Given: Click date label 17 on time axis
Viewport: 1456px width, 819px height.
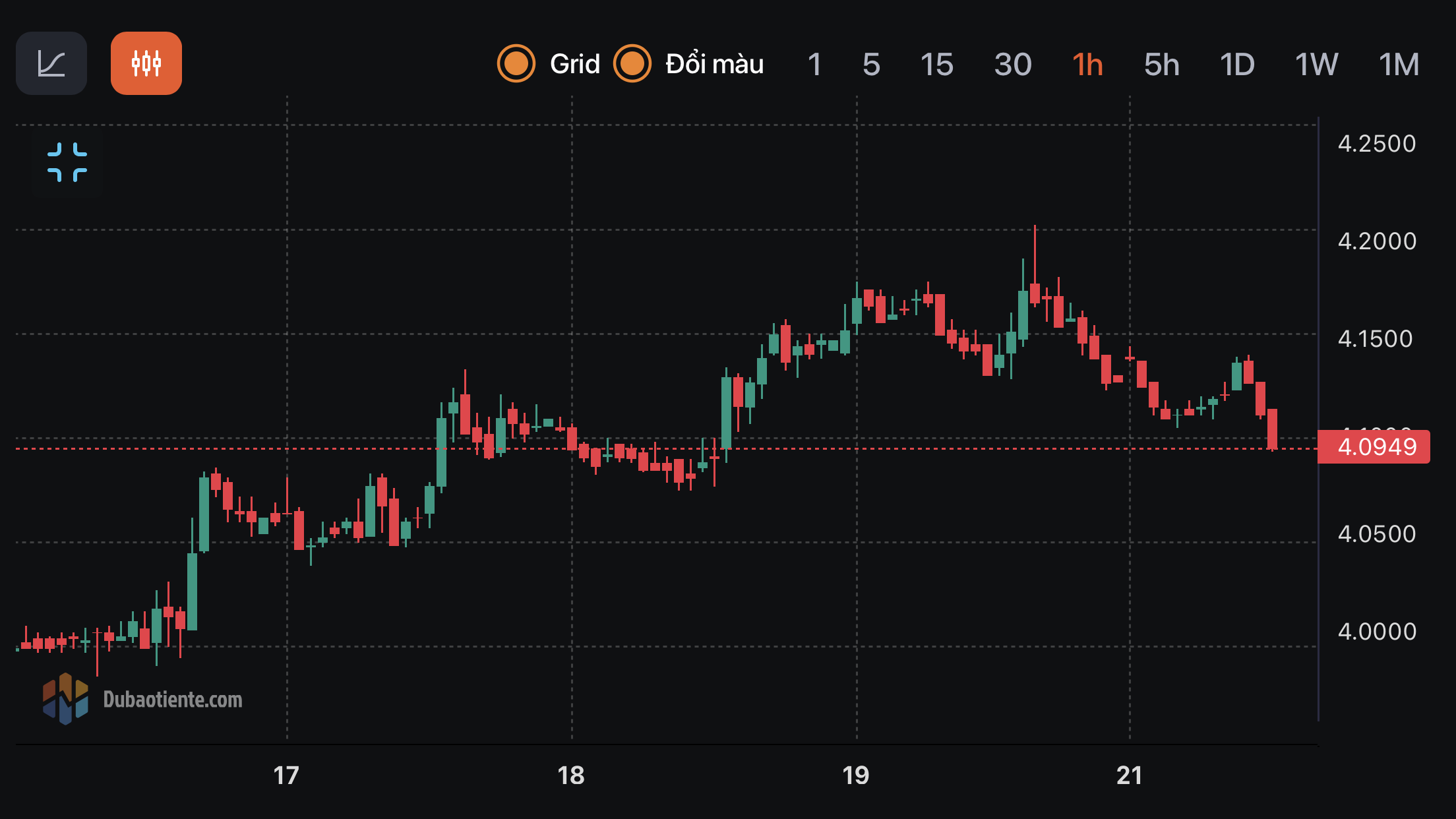Looking at the screenshot, I should coord(286,775).
